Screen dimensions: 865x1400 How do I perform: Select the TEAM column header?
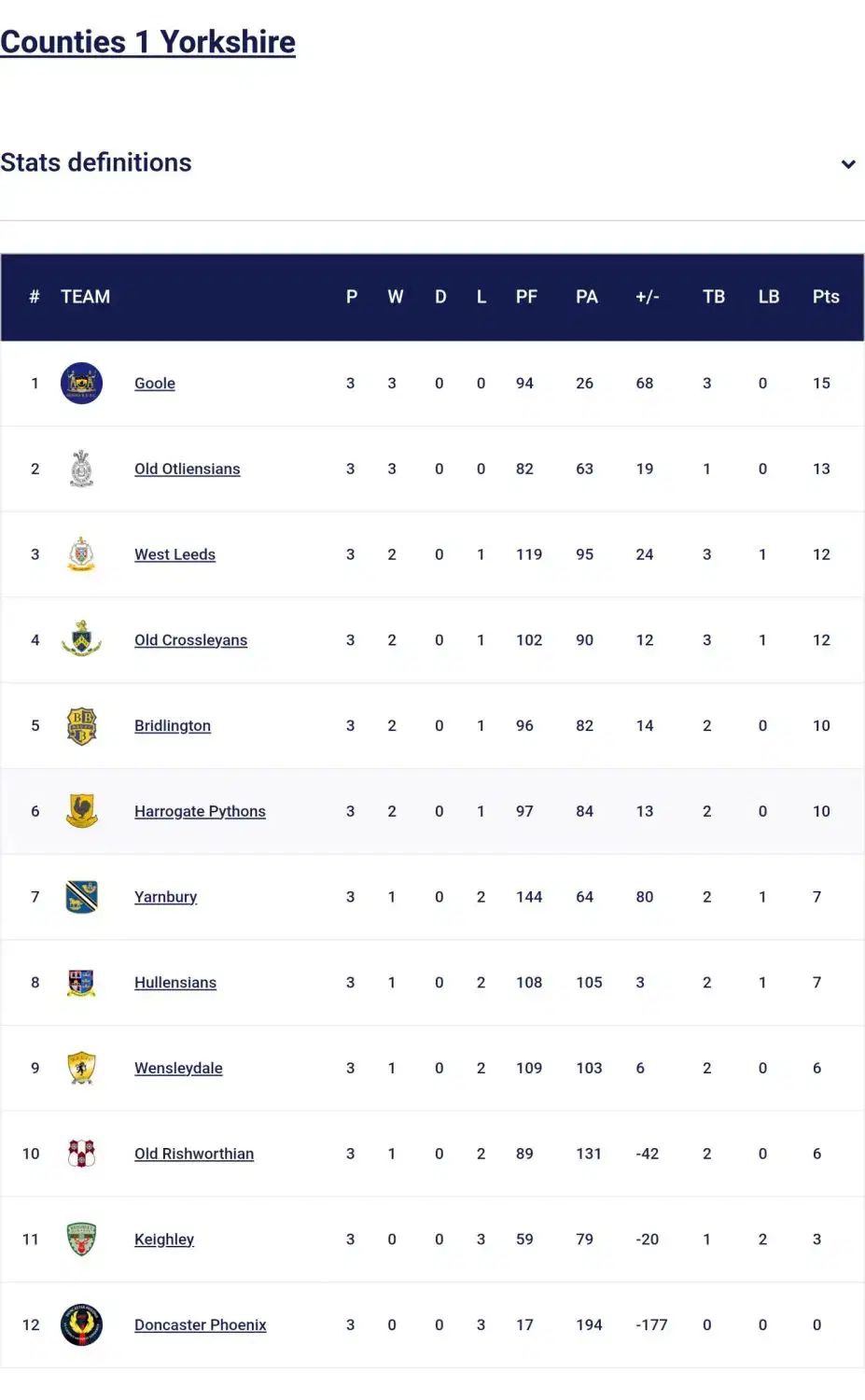(85, 297)
